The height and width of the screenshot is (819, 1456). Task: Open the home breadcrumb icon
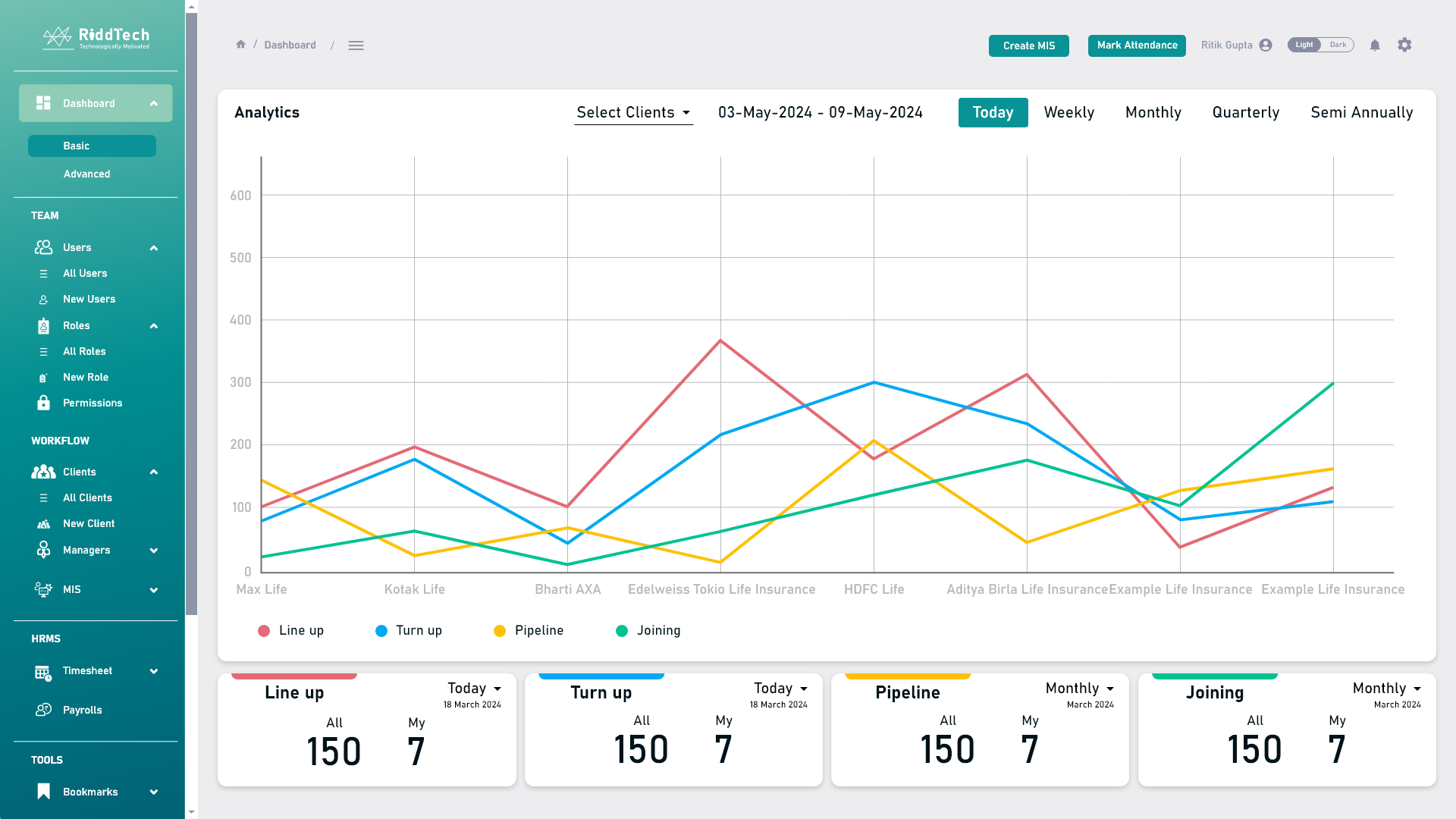(x=240, y=44)
